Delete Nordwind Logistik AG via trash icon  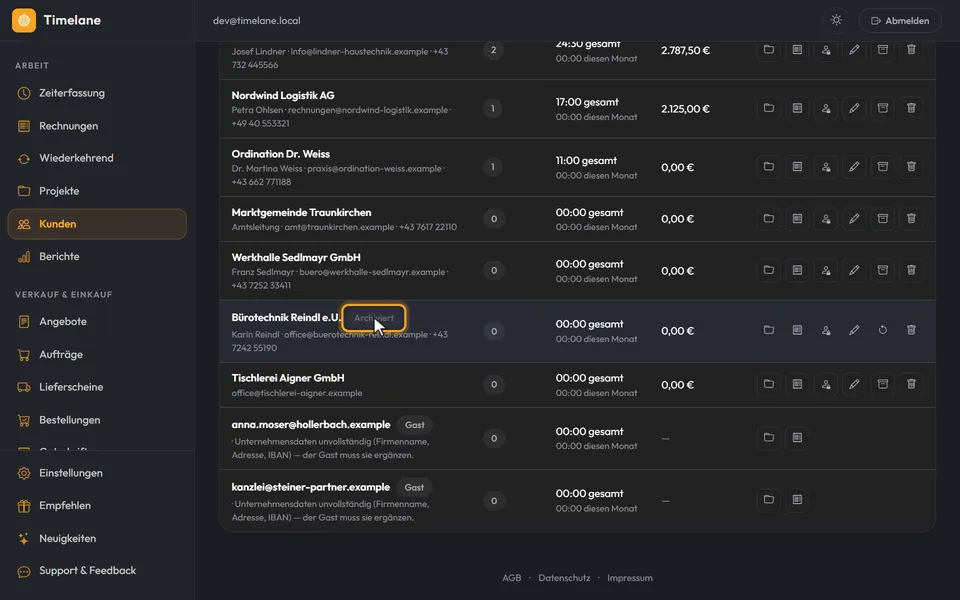911,108
